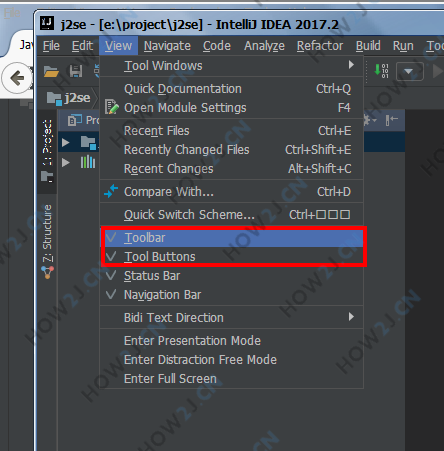Close the open View menu

coord(118,46)
